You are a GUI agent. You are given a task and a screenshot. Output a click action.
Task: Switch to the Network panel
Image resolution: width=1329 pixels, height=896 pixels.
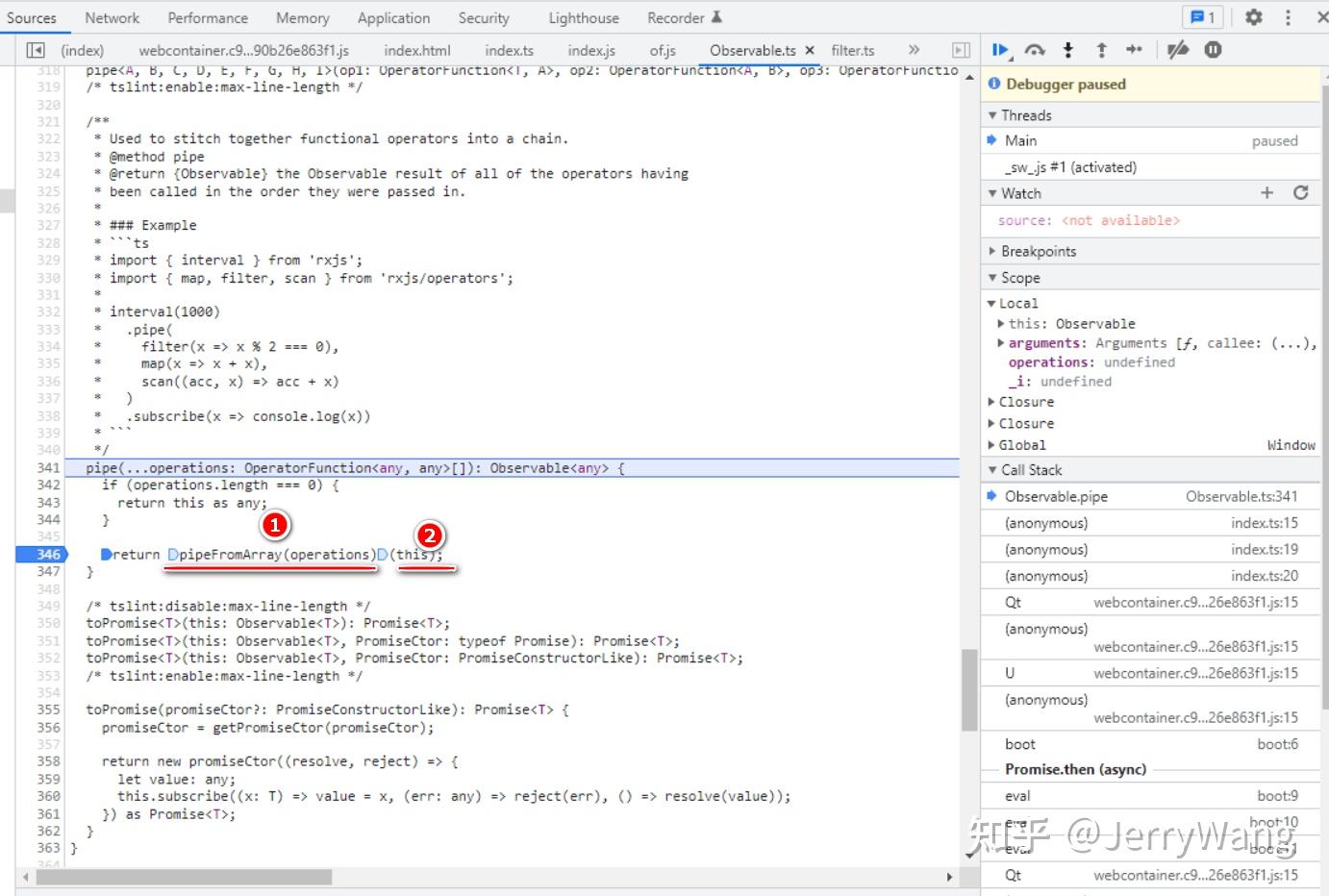click(x=113, y=17)
